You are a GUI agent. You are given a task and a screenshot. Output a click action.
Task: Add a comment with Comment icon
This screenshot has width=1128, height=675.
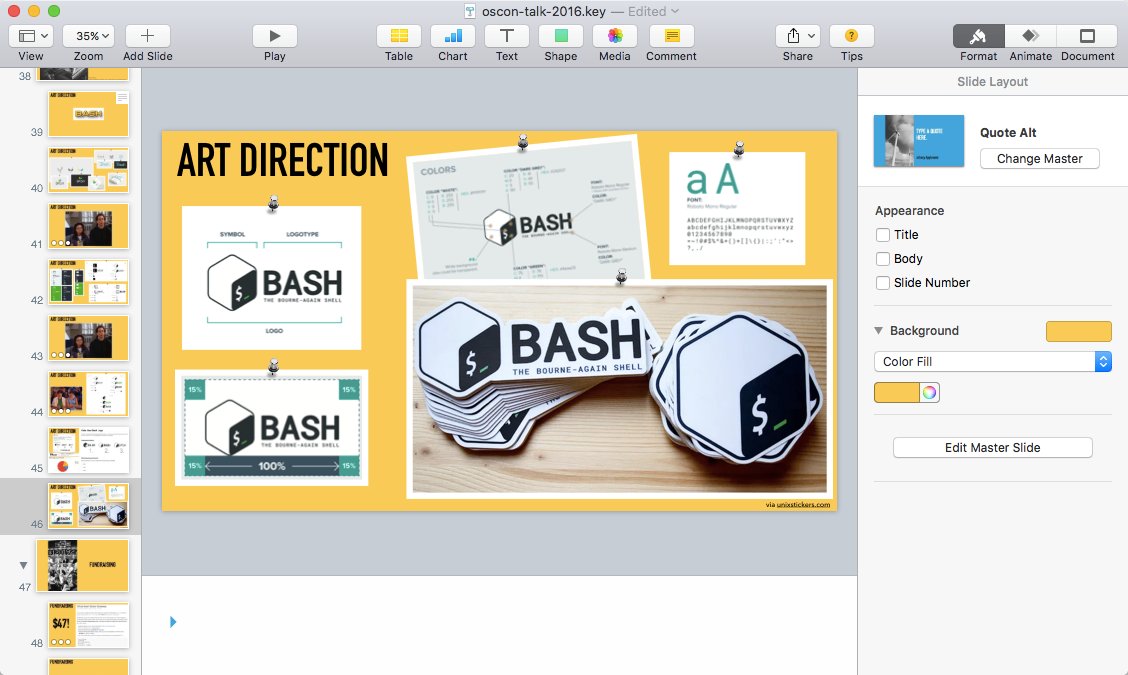click(x=671, y=36)
